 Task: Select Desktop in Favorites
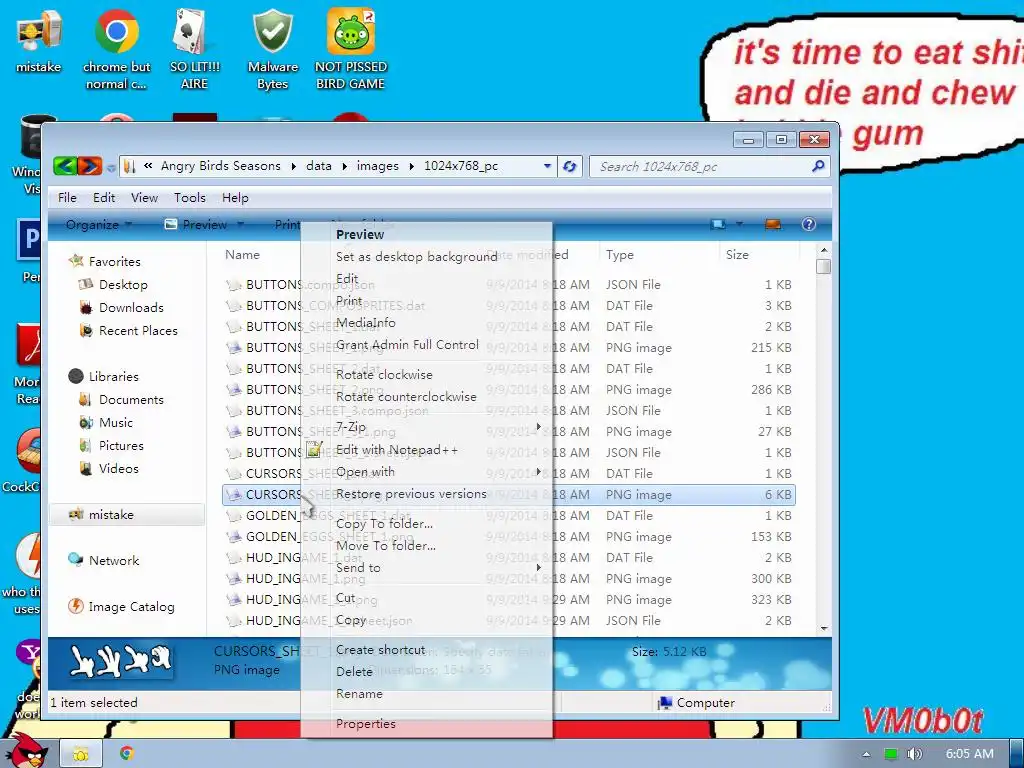[123, 285]
